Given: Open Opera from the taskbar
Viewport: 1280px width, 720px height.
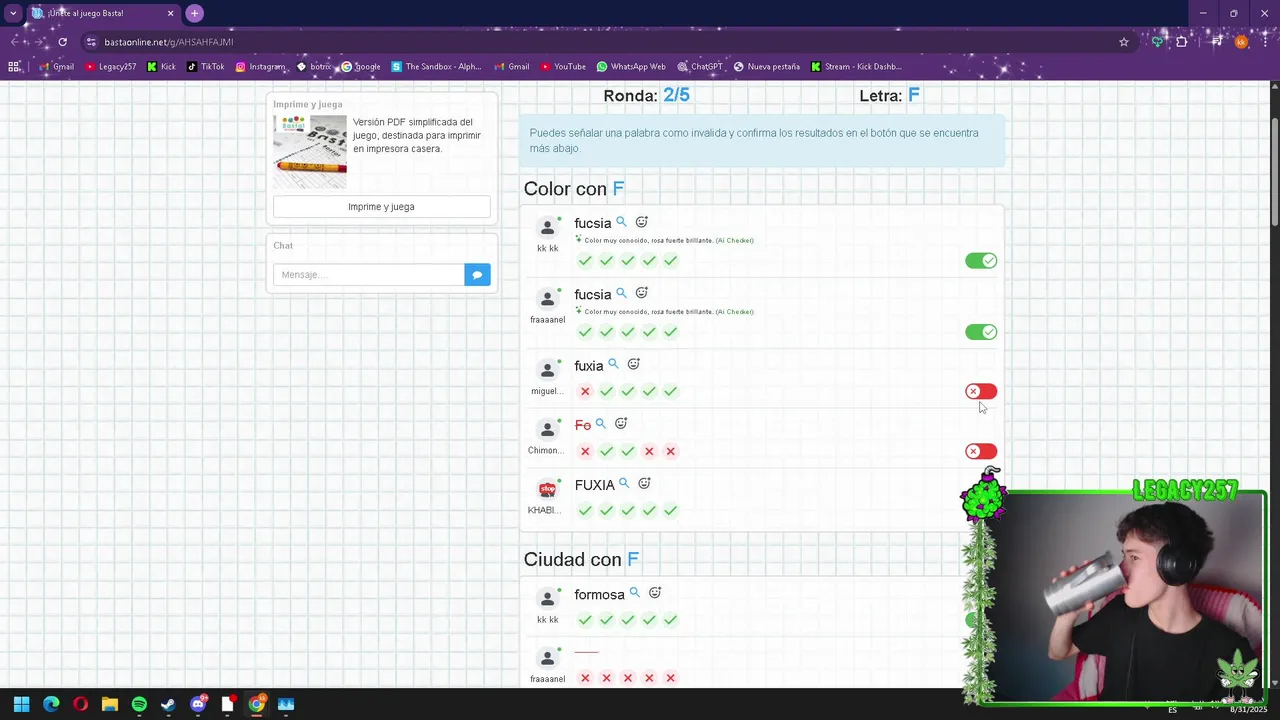Looking at the screenshot, I should click(x=80, y=704).
